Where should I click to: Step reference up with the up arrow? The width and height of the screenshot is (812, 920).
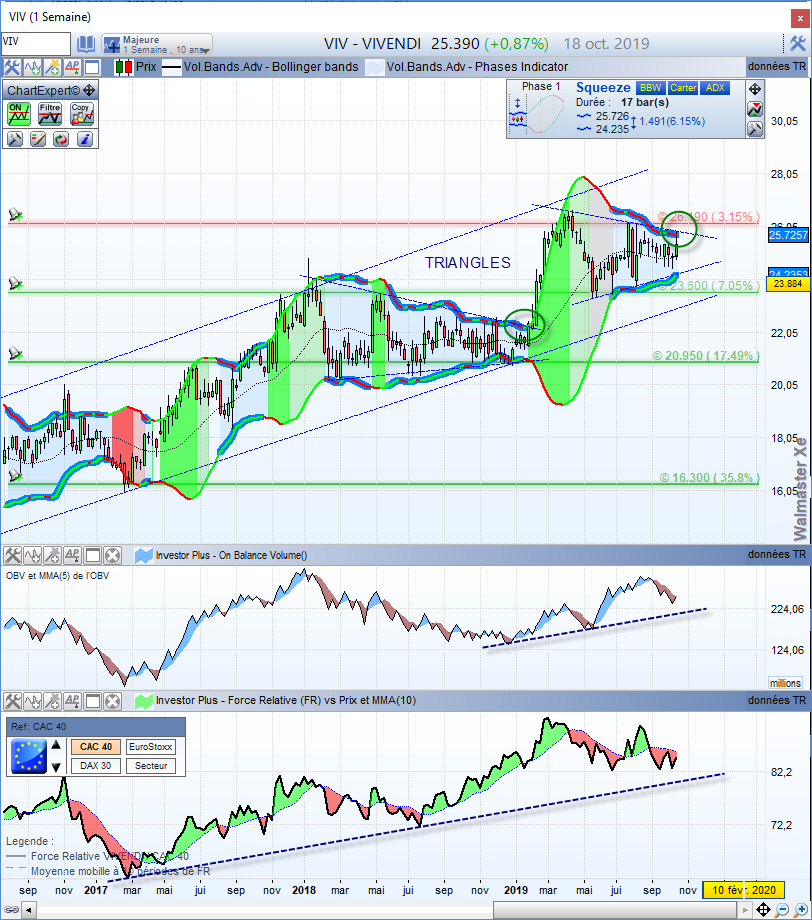[56, 745]
